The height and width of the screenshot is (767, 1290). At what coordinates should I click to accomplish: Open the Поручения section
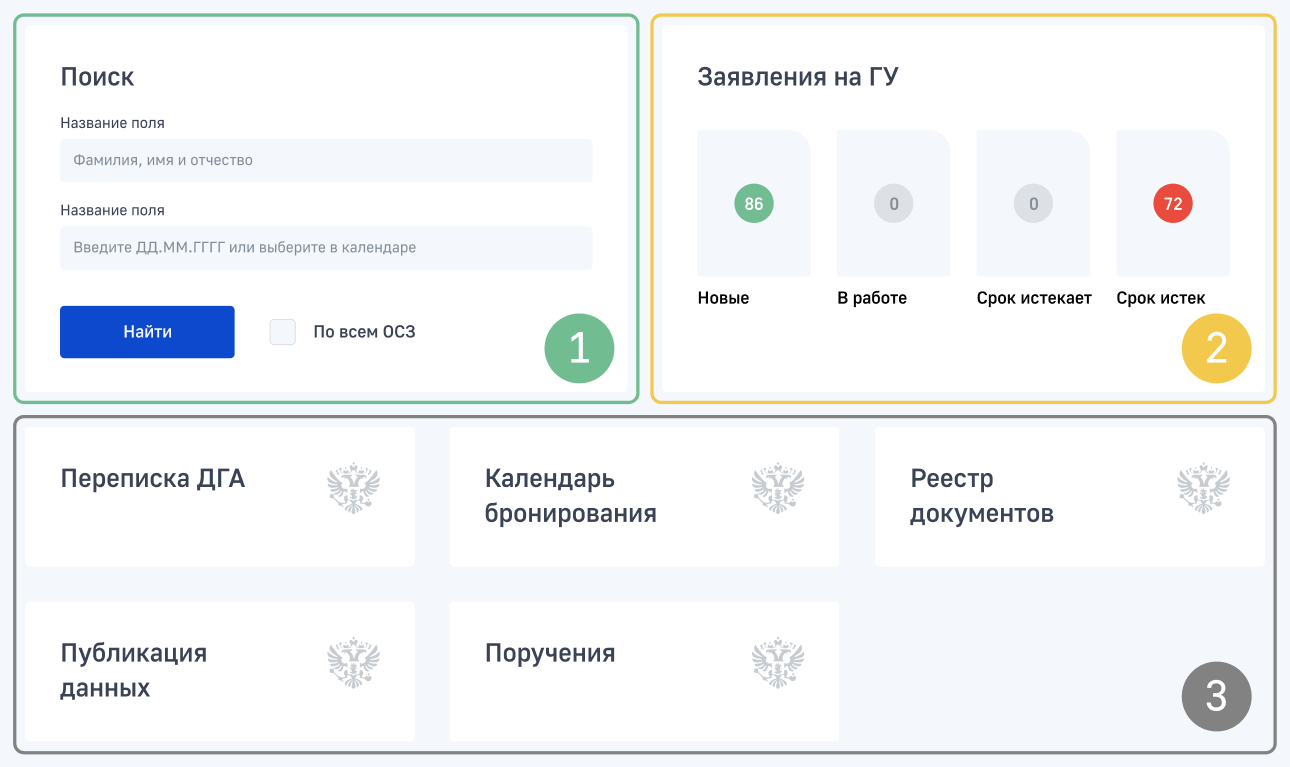pyautogui.click(x=644, y=671)
